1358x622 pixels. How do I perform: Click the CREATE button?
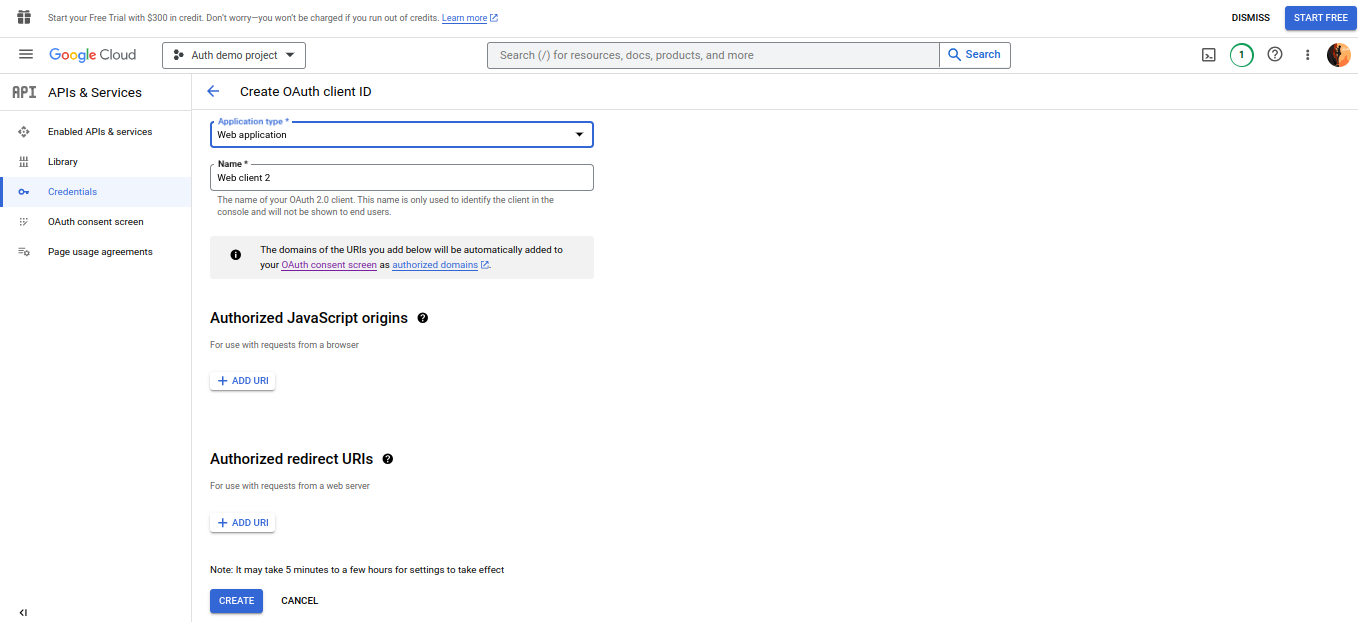click(x=237, y=601)
